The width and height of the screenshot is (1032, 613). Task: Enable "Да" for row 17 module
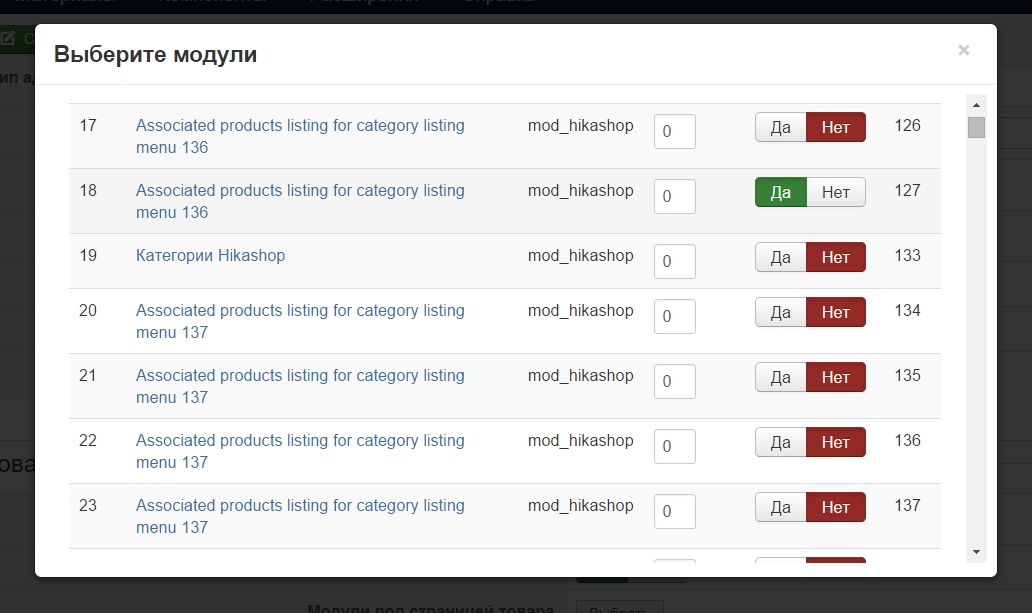tap(781, 127)
